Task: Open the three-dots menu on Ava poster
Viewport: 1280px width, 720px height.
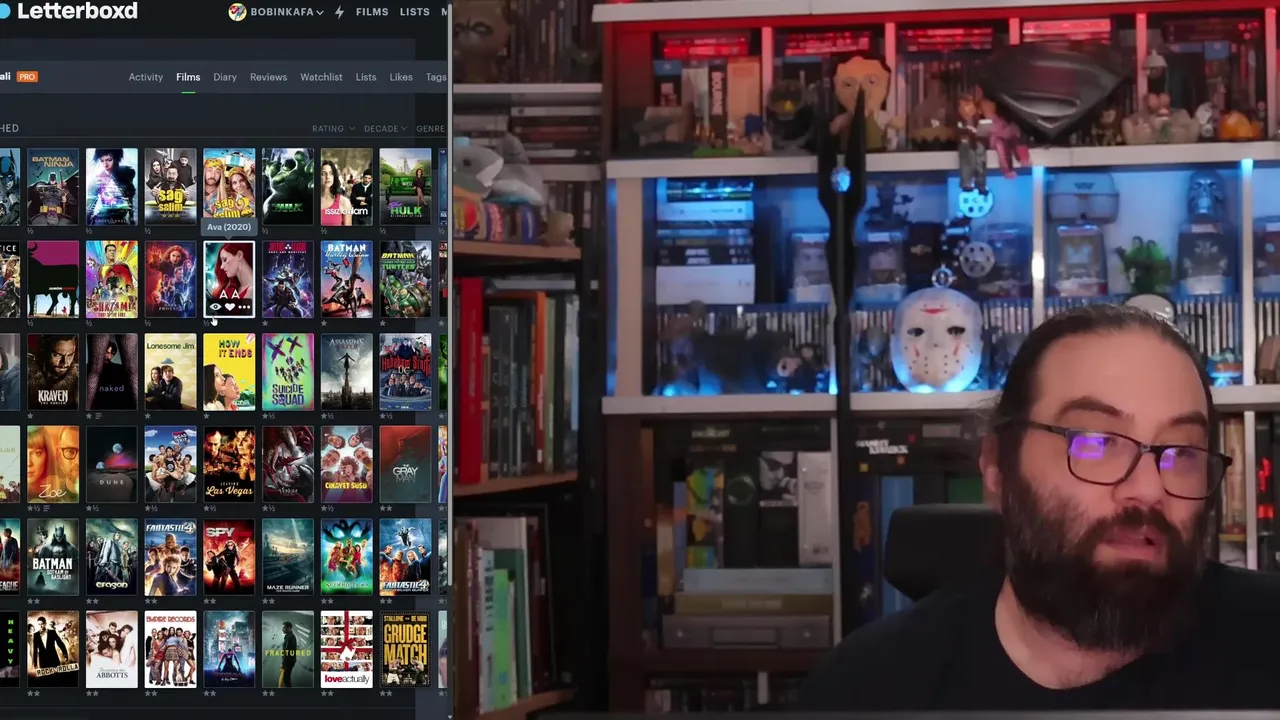Action: [x=243, y=307]
